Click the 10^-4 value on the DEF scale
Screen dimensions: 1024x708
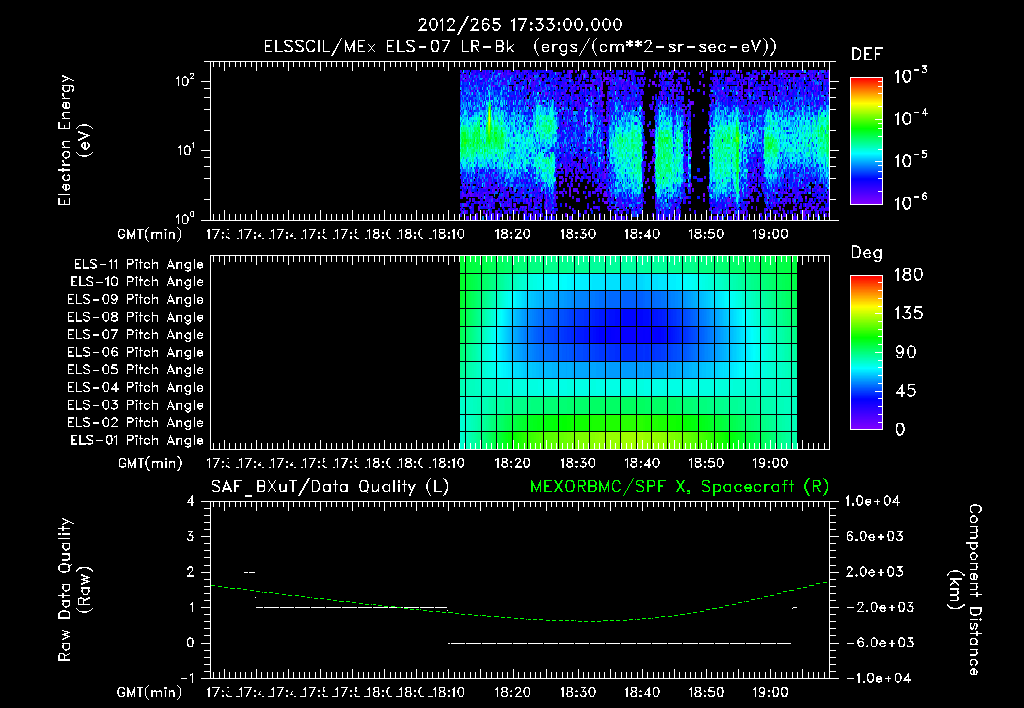[x=910, y=118]
